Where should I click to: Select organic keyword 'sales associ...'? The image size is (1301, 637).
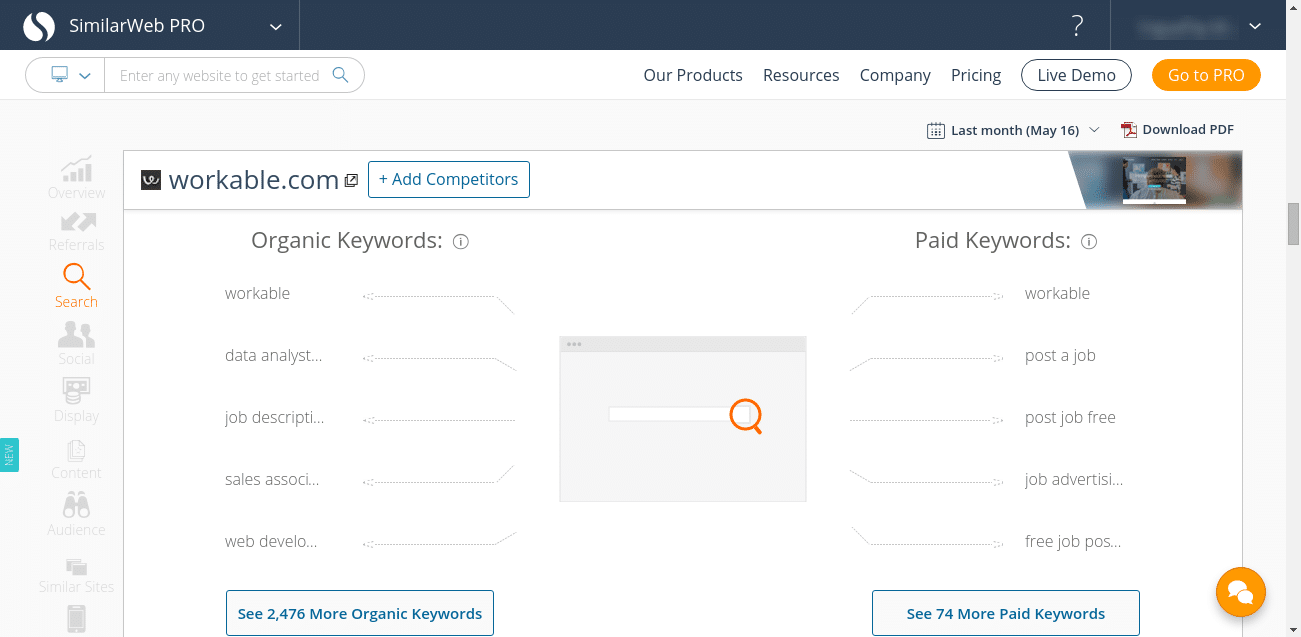point(272,479)
